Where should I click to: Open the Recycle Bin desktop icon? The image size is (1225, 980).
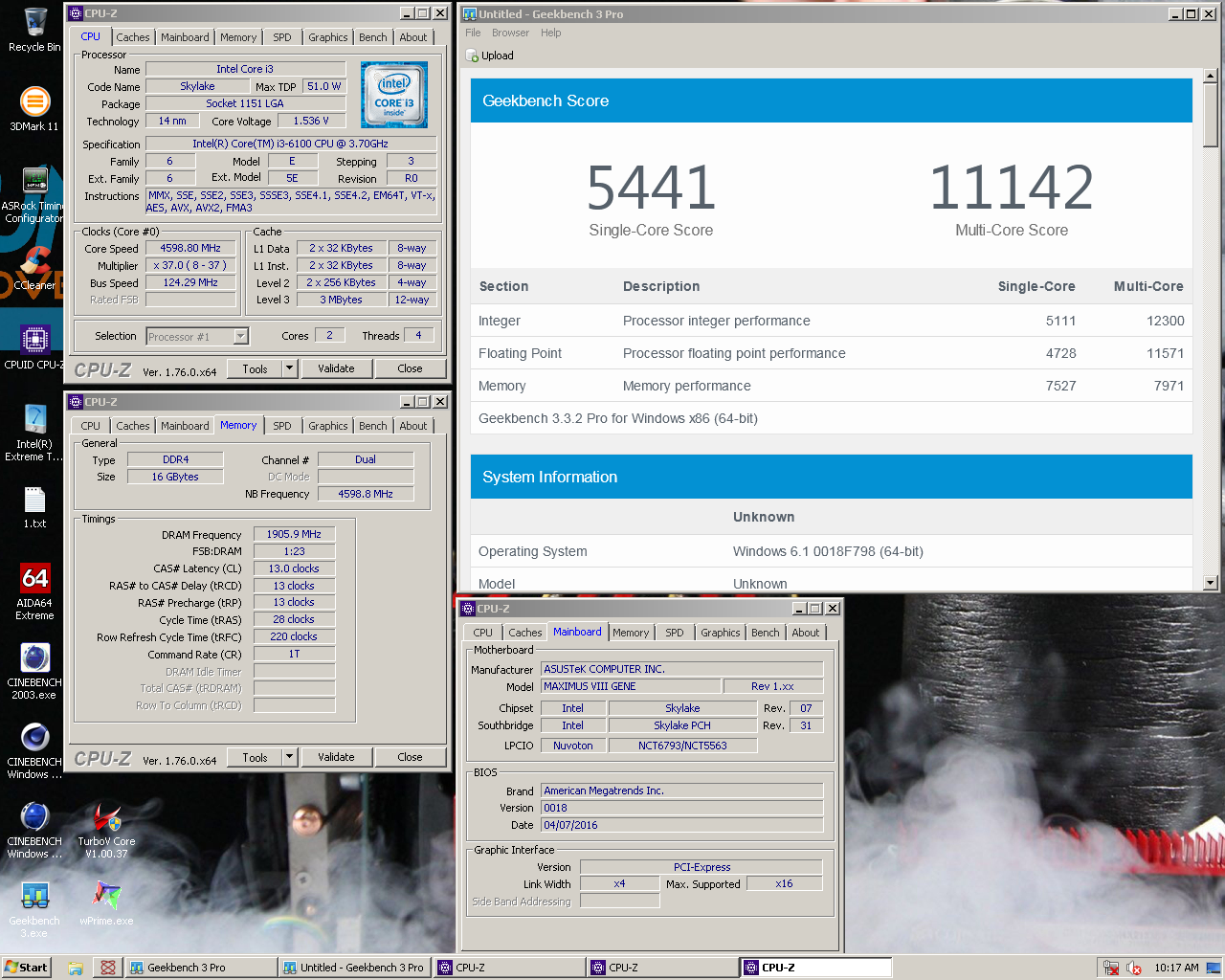pos(34,29)
